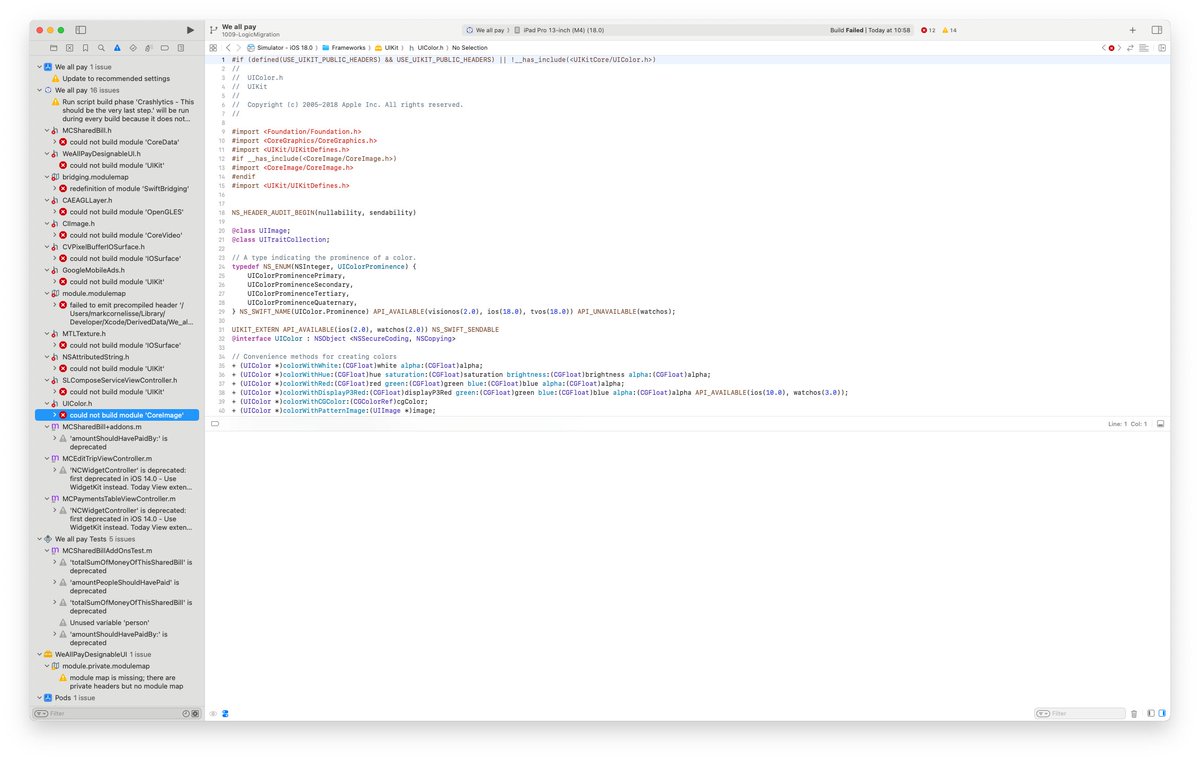Viewport: 1200px width, 760px height.
Task: Click the 12 errors indicator
Action: click(927, 30)
